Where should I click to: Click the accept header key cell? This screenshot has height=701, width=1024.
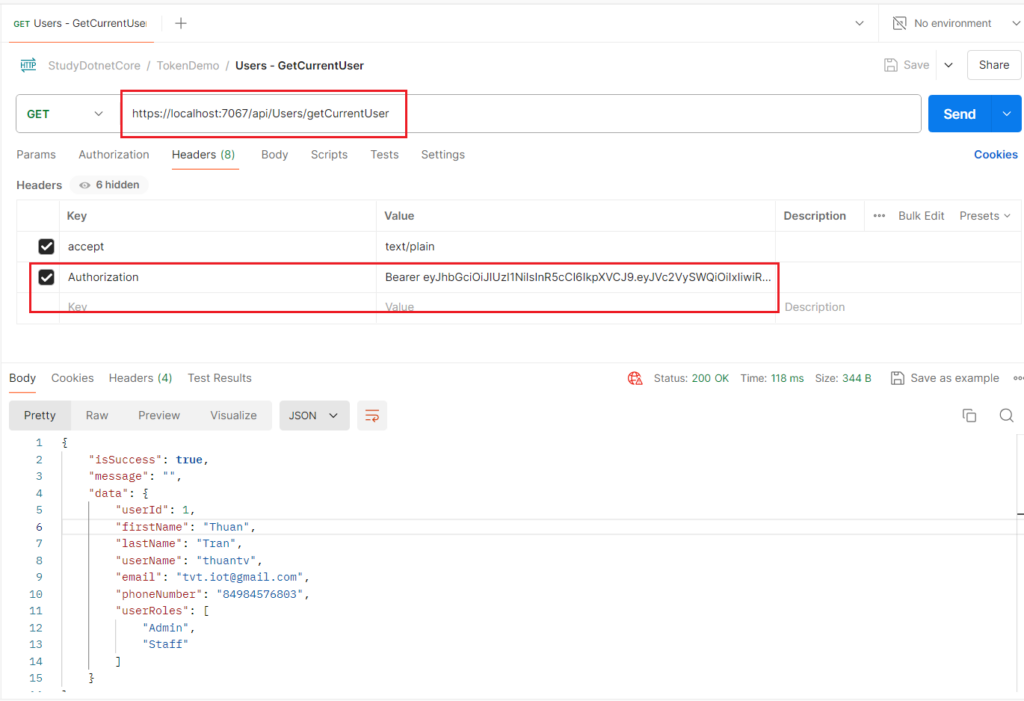[x=217, y=246]
